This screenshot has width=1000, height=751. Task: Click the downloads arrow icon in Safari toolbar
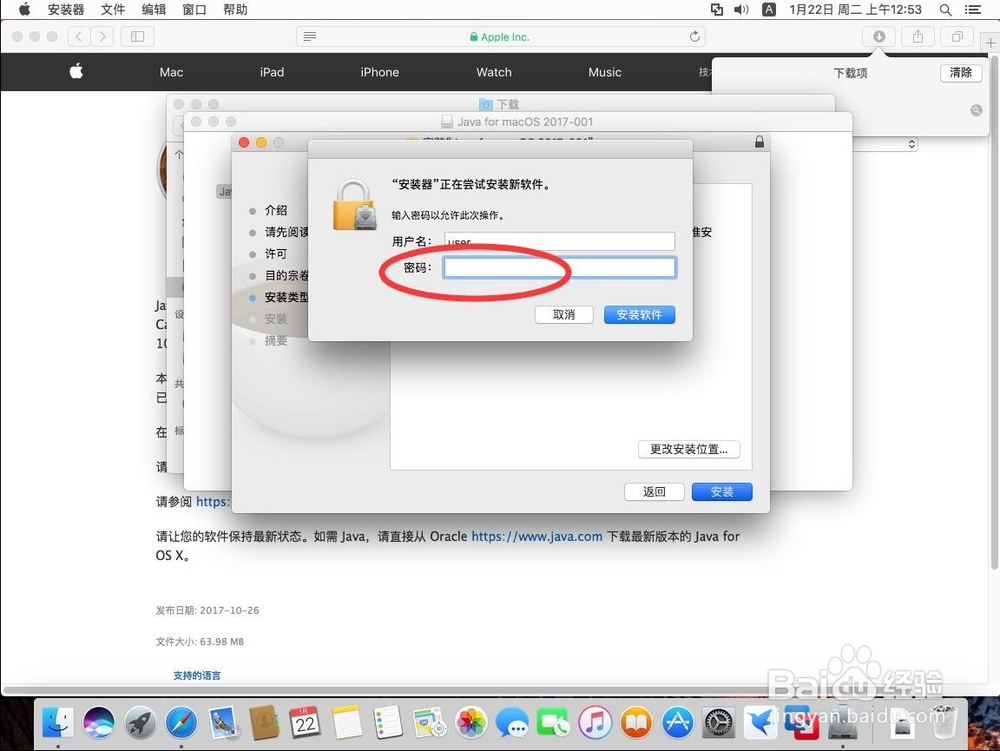click(879, 36)
